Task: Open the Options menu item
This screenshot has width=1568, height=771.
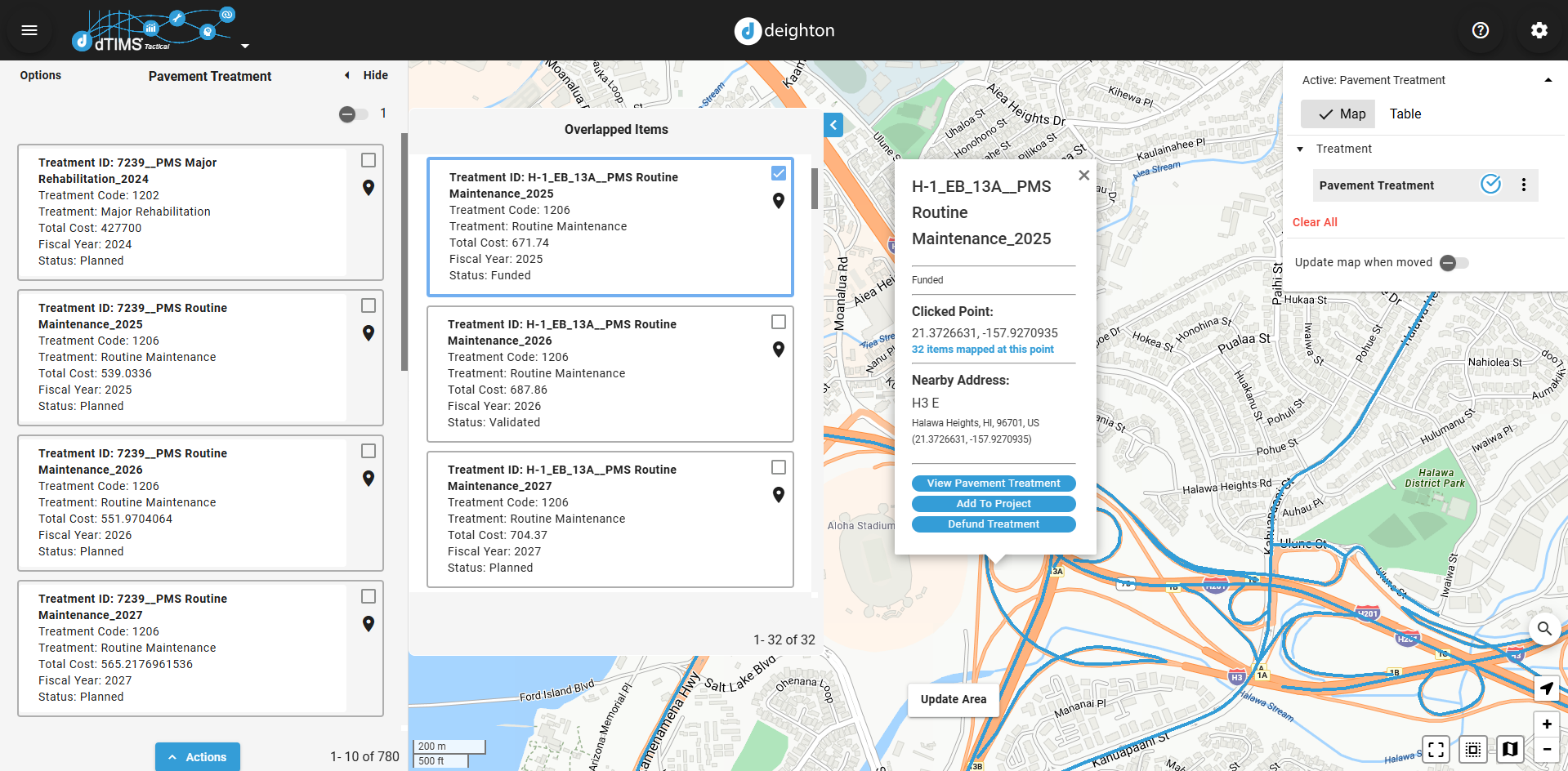Action: [x=40, y=75]
